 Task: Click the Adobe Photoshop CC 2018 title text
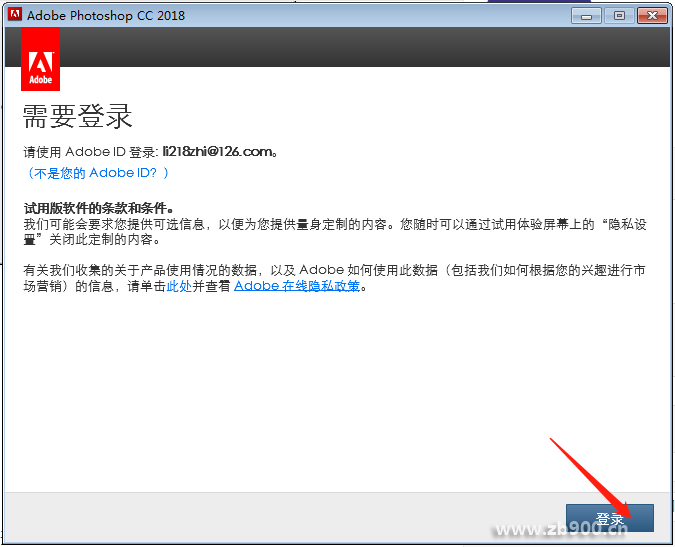pos(106,15)
